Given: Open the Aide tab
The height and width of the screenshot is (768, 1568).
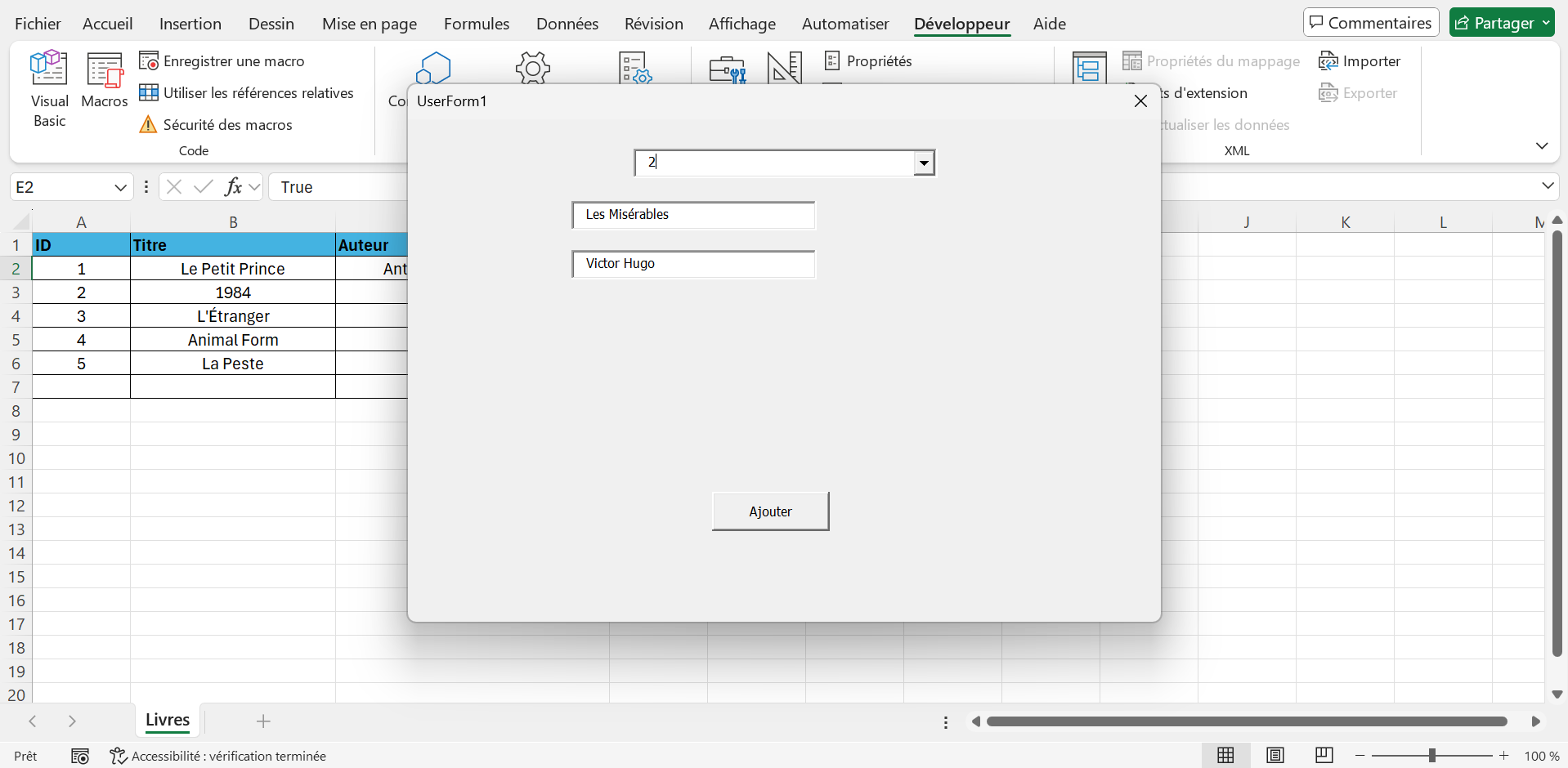Looking at the screenshot, I should (x=1050, y=24).
